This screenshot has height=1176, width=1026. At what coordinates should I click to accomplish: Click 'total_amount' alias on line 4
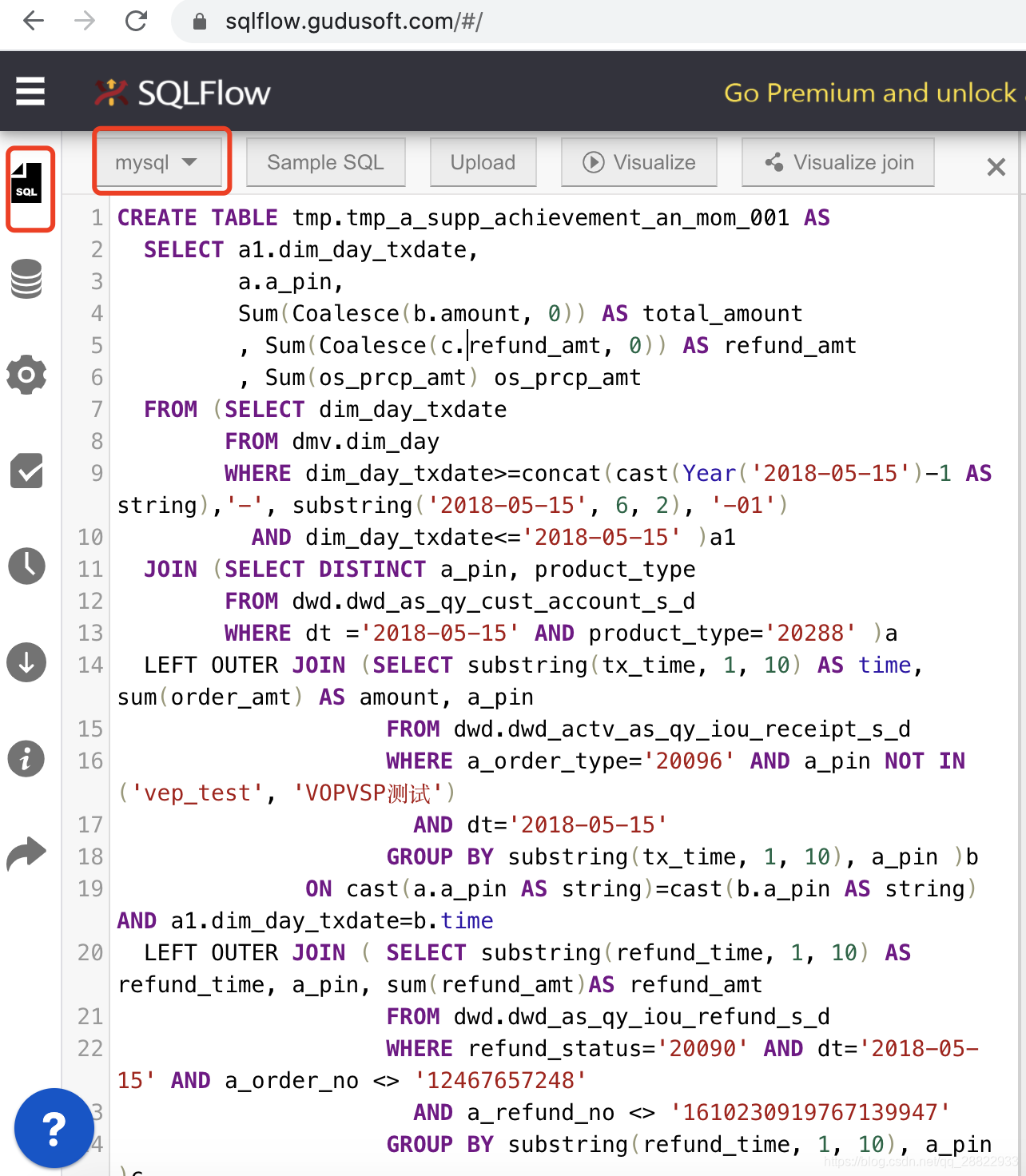722,313
